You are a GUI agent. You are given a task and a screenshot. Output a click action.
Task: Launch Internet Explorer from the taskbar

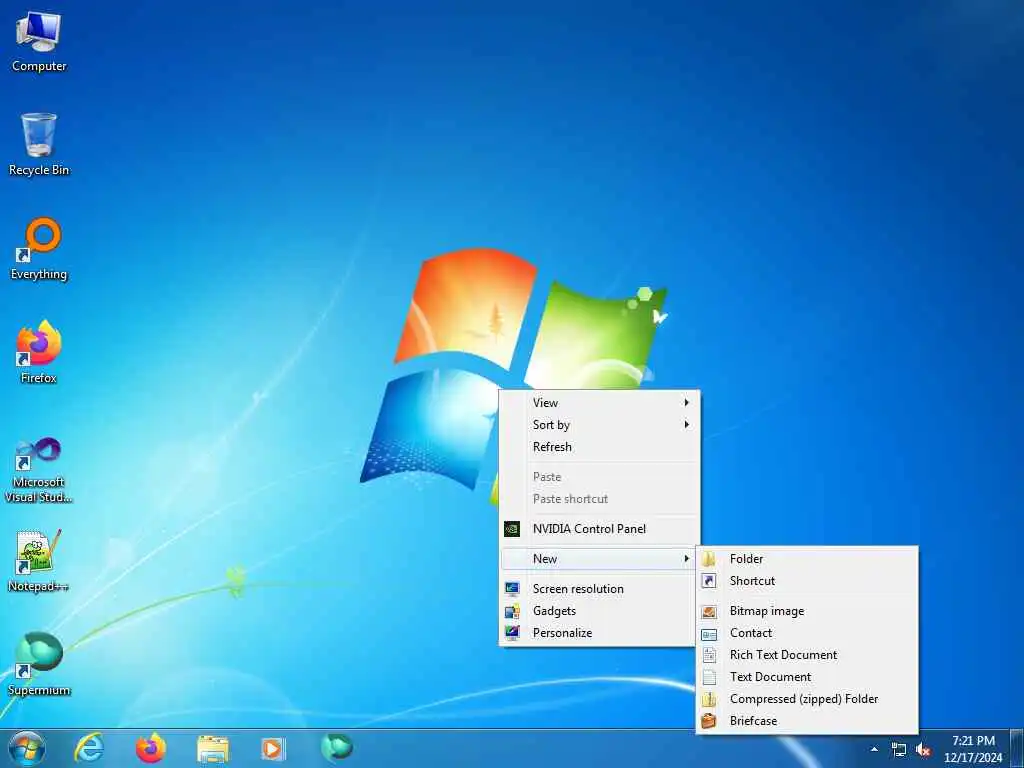pyautogui.click(x=89, y=748)
